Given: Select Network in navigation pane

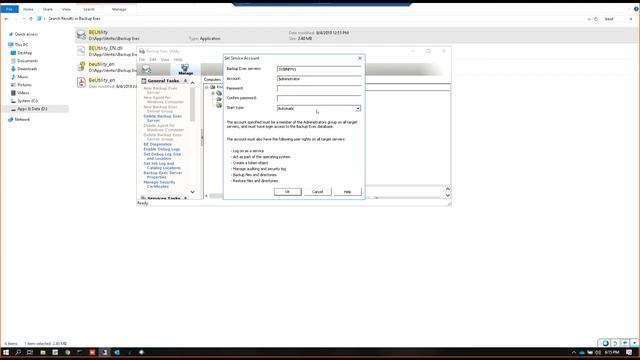Looking at the screenshot, I should 22,120.
